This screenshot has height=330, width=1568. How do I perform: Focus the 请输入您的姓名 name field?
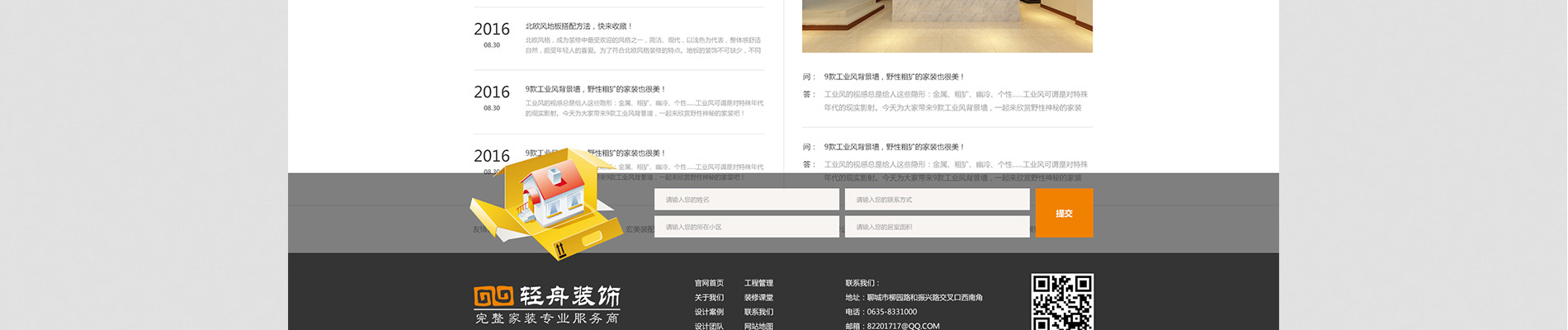click(x=747, y=200)
